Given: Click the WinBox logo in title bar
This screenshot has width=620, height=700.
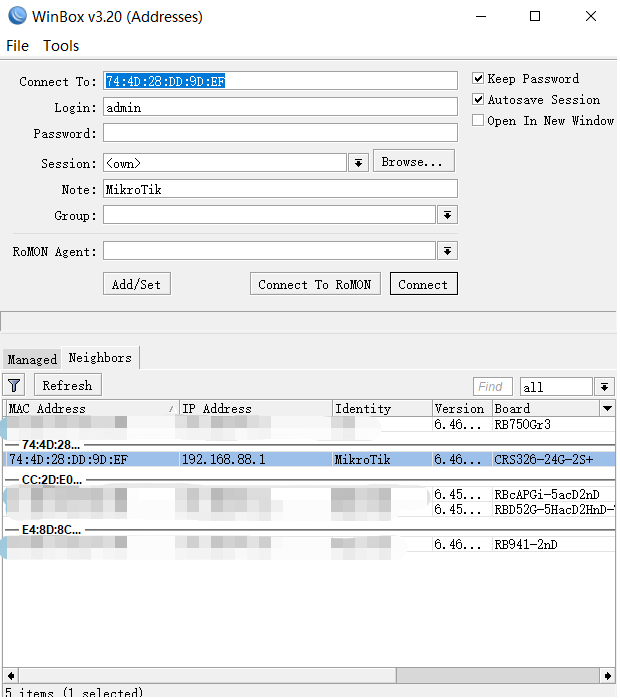Looking at the screenshot, I should [17, 16].
